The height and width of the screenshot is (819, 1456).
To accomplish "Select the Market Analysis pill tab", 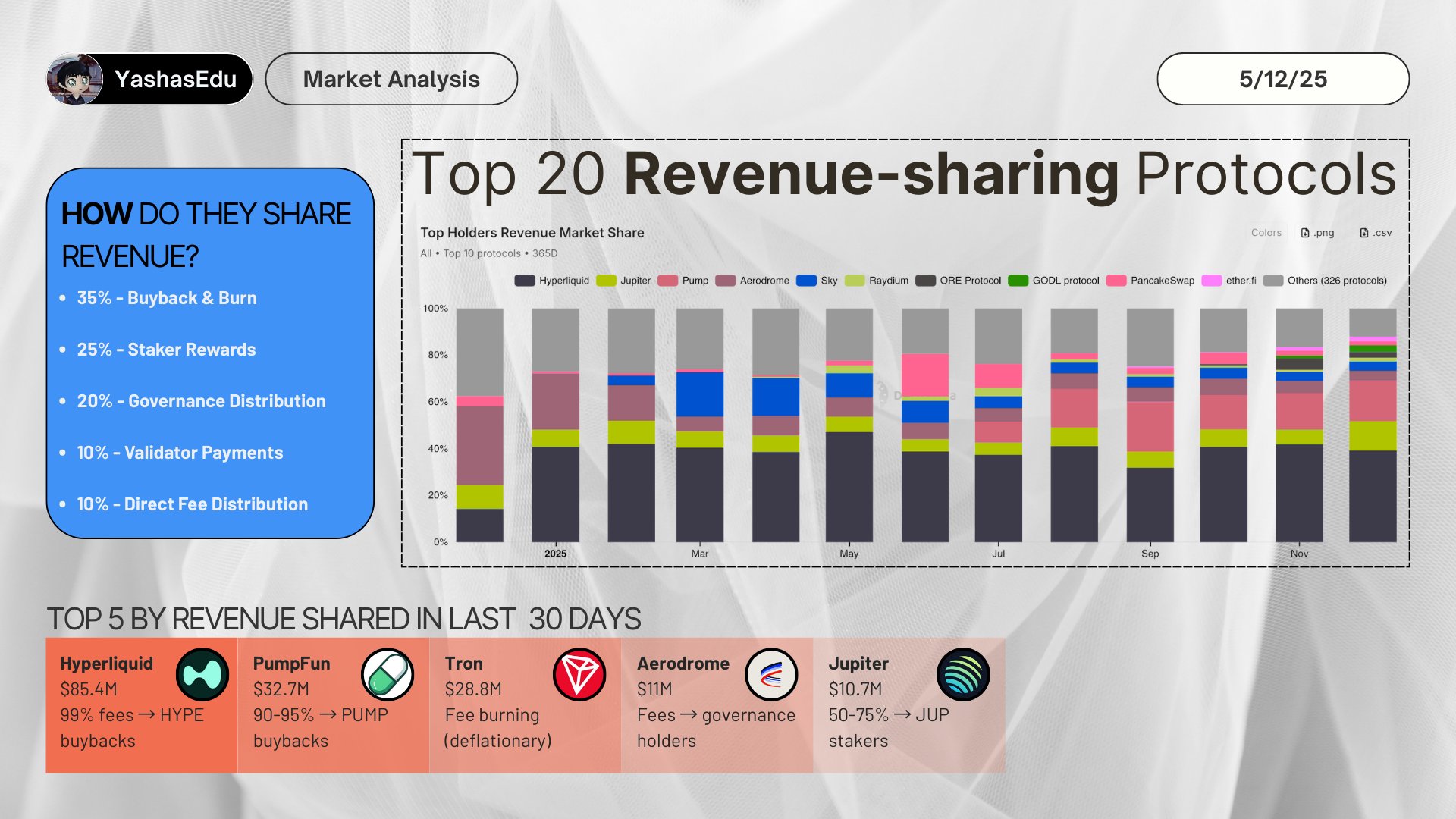I will (391, 79).
